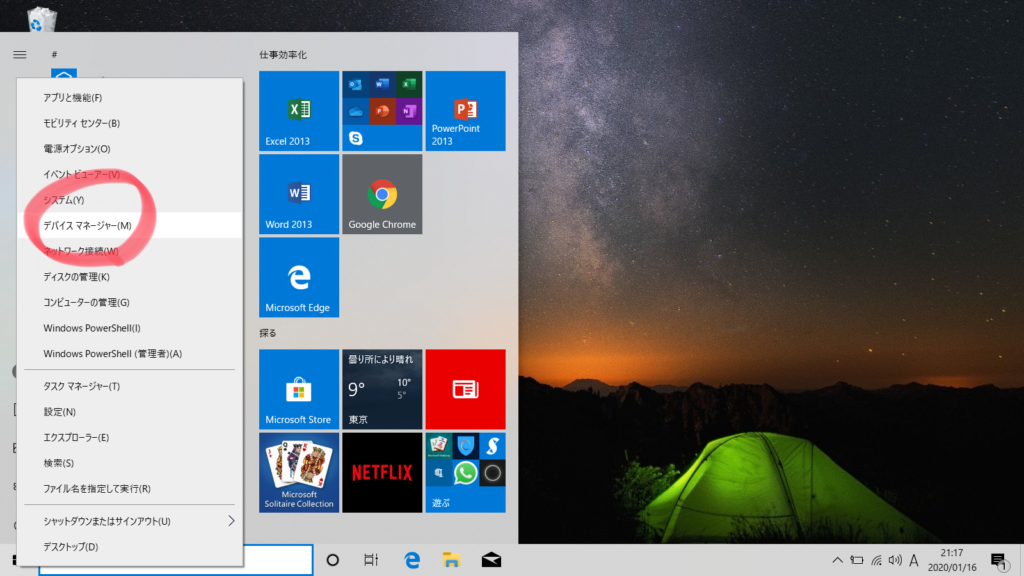The height and width of the screenshot is (576, 1024).
Task: Show hidden tray icons chevron
Action: [837, 560]
